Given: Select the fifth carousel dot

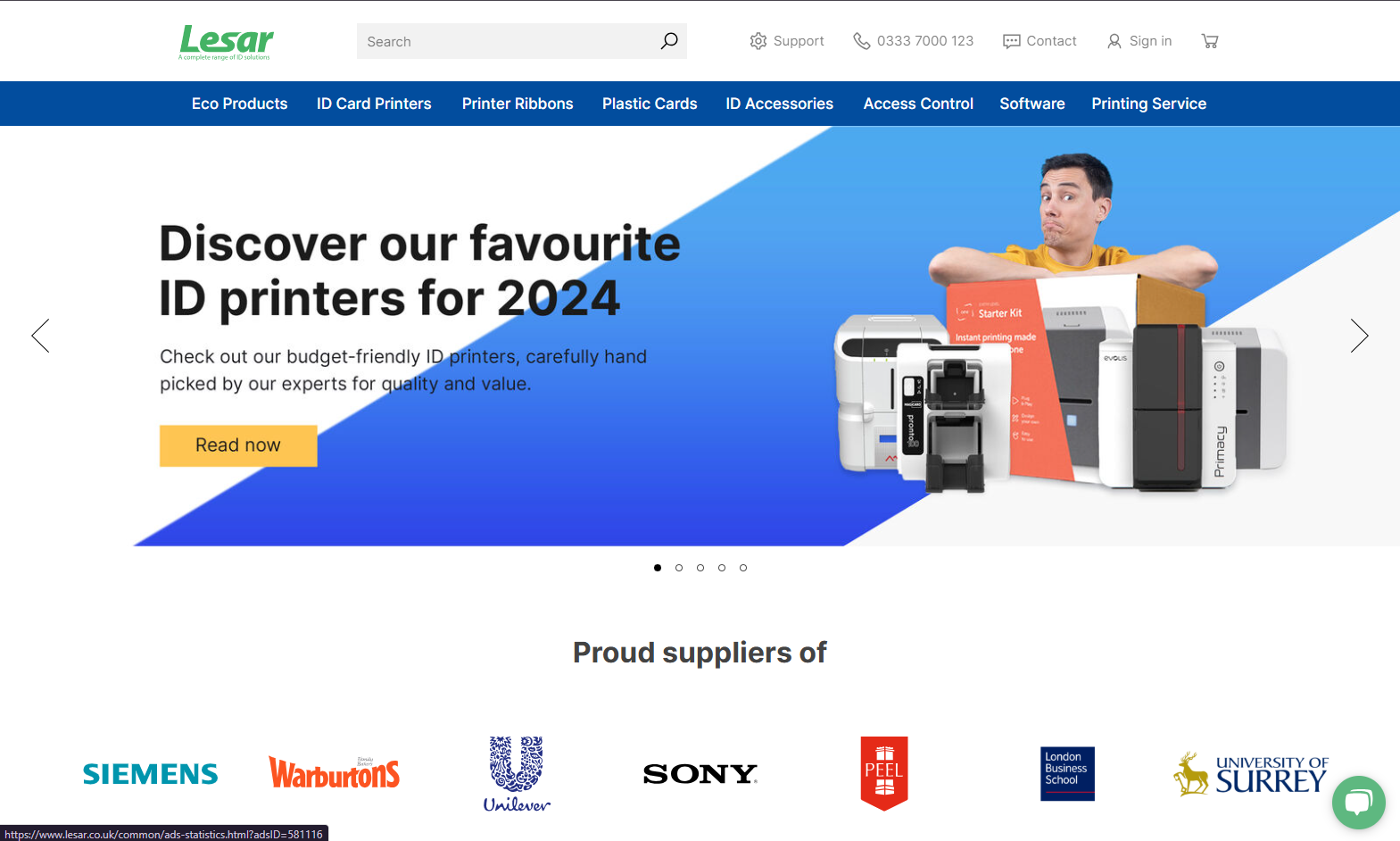Looking at the screenshot, I should coord(743,568).
